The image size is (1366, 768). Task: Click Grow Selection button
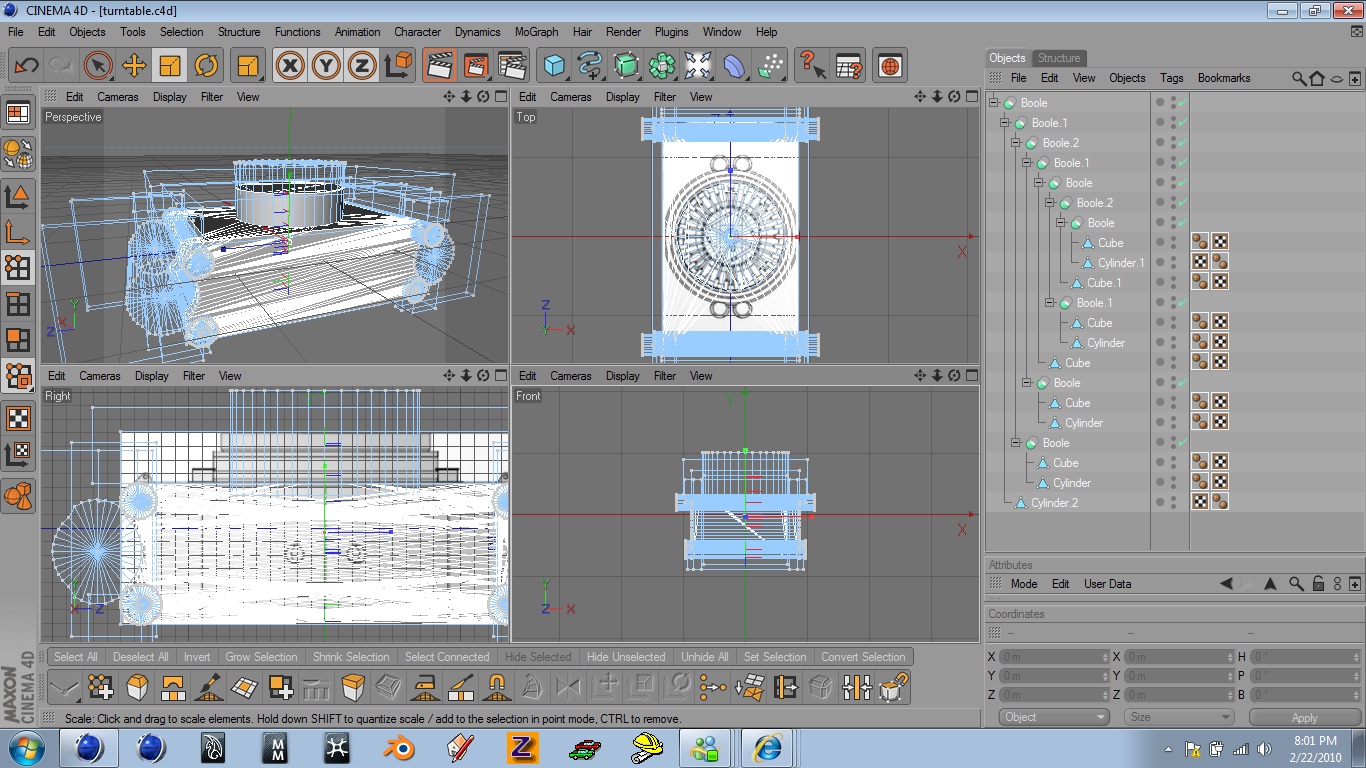261,657
